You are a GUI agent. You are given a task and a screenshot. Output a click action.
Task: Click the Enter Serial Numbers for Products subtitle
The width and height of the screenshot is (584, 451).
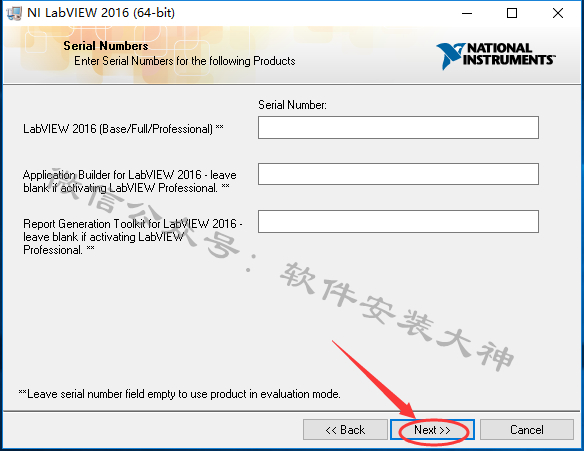[x=185, y=61]
